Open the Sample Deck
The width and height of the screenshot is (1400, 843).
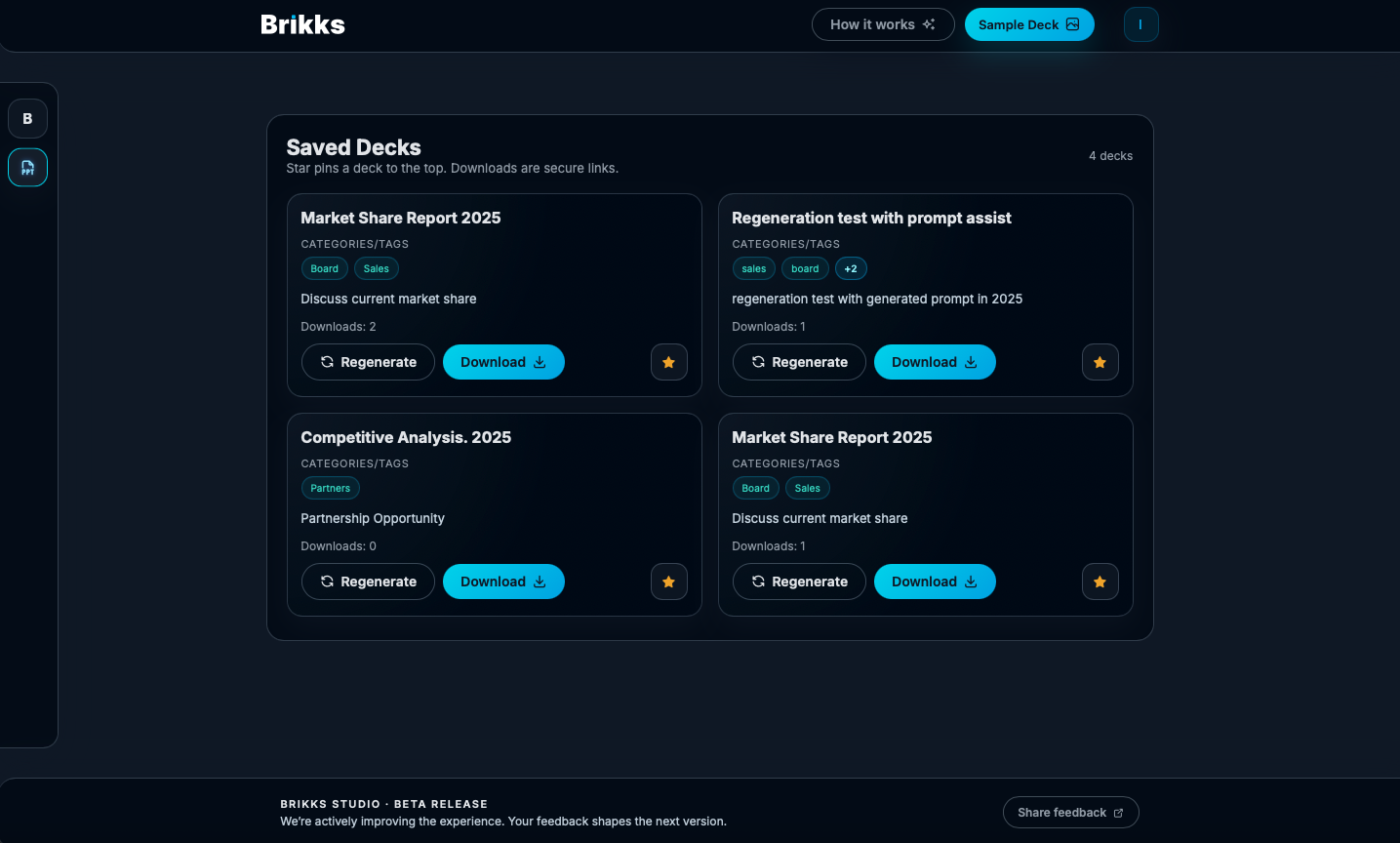1029,24
